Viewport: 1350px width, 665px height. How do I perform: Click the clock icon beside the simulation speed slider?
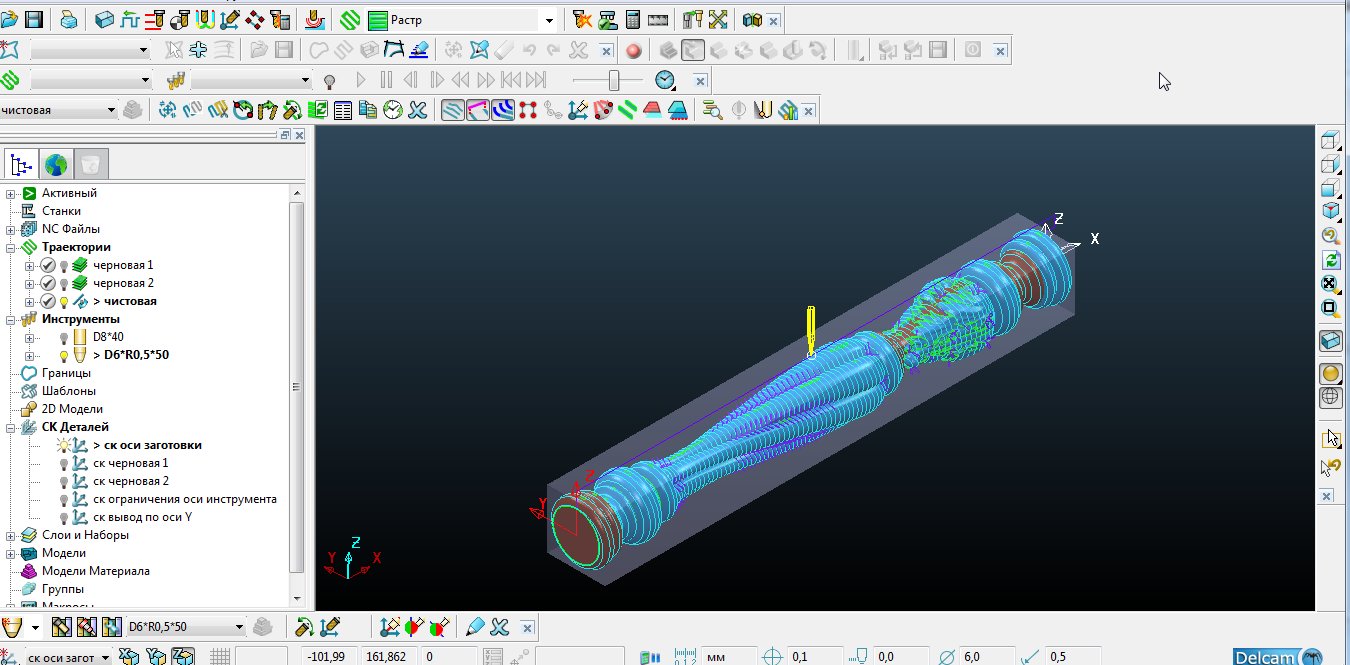tap(665, 80)
